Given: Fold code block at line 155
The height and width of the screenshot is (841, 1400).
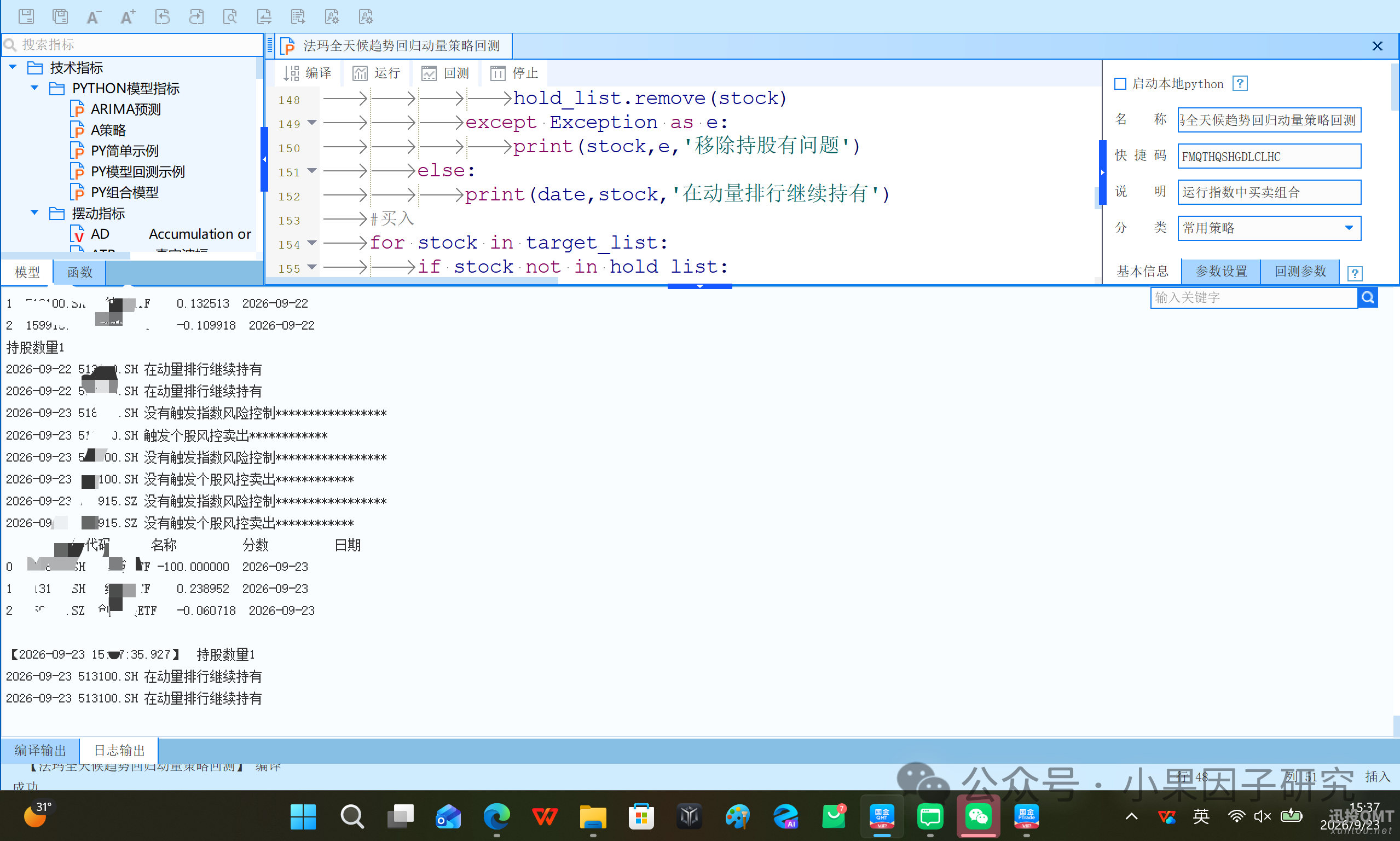Looking at the screenshot, I should [x=312, y=267].
